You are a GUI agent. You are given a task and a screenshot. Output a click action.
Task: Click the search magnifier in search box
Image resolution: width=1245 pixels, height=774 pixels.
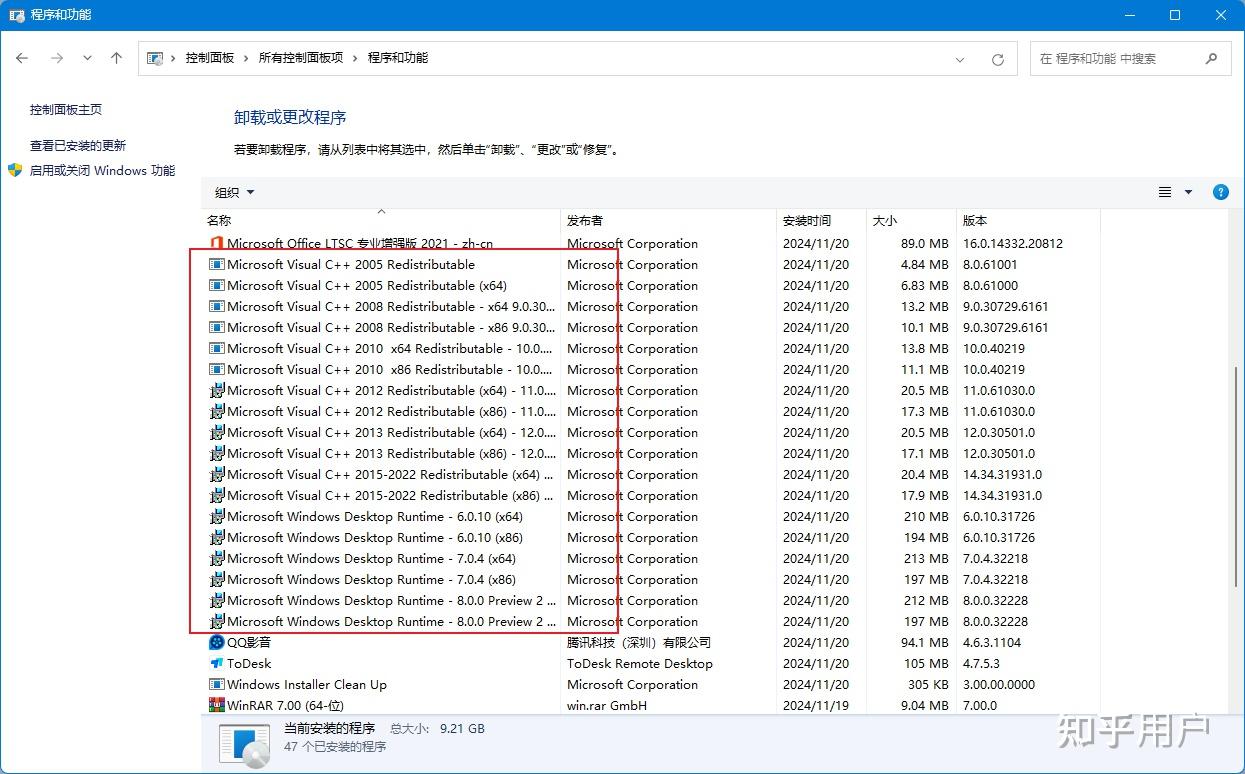[x=1210, y=58]
